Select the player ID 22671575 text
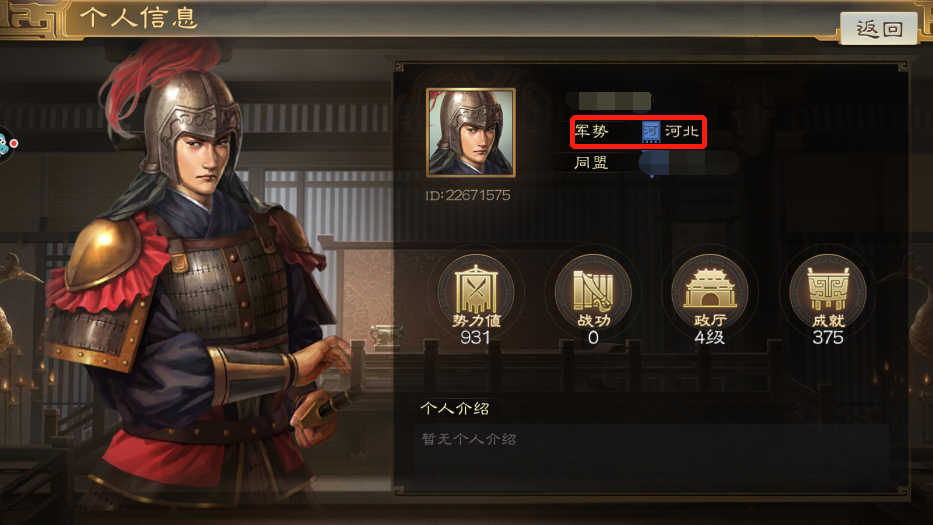The width and height of the screenshot is (933, 525). pos(468,195)
